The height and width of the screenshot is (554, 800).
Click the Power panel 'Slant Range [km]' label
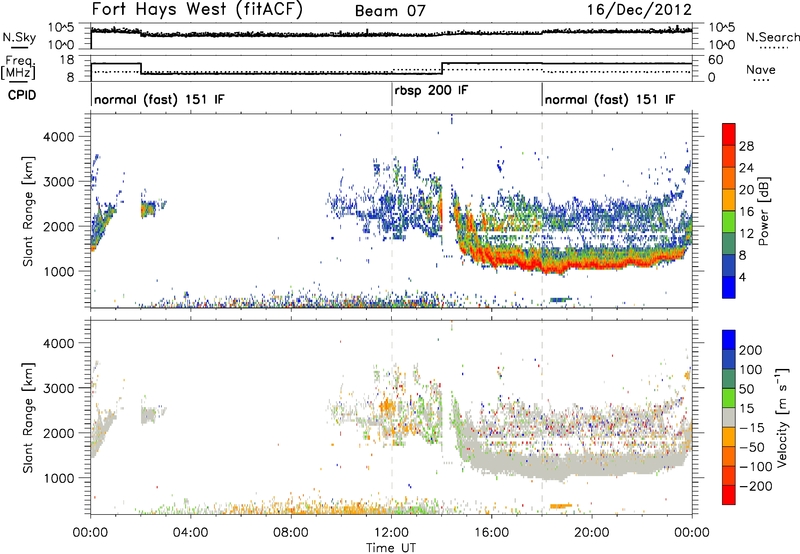[28, 211]
